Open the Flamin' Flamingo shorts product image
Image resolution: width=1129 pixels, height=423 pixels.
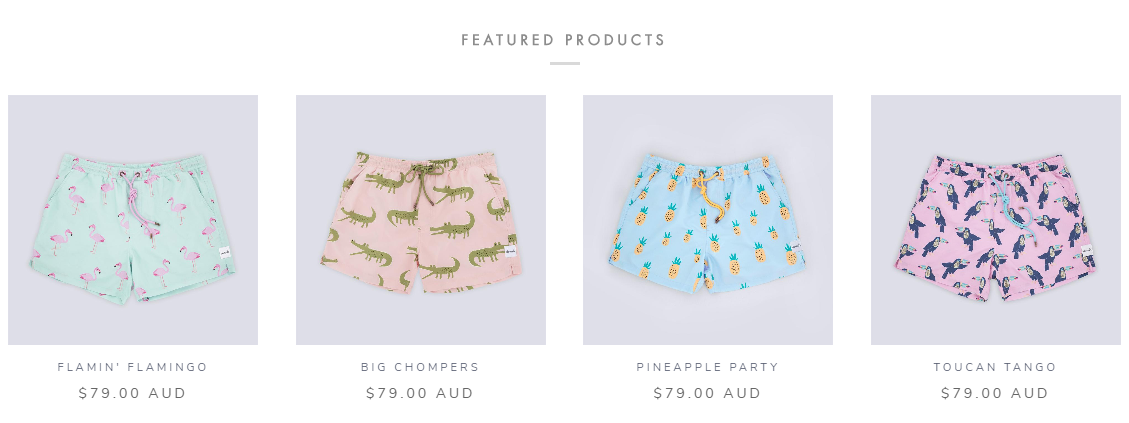(132, 220)
